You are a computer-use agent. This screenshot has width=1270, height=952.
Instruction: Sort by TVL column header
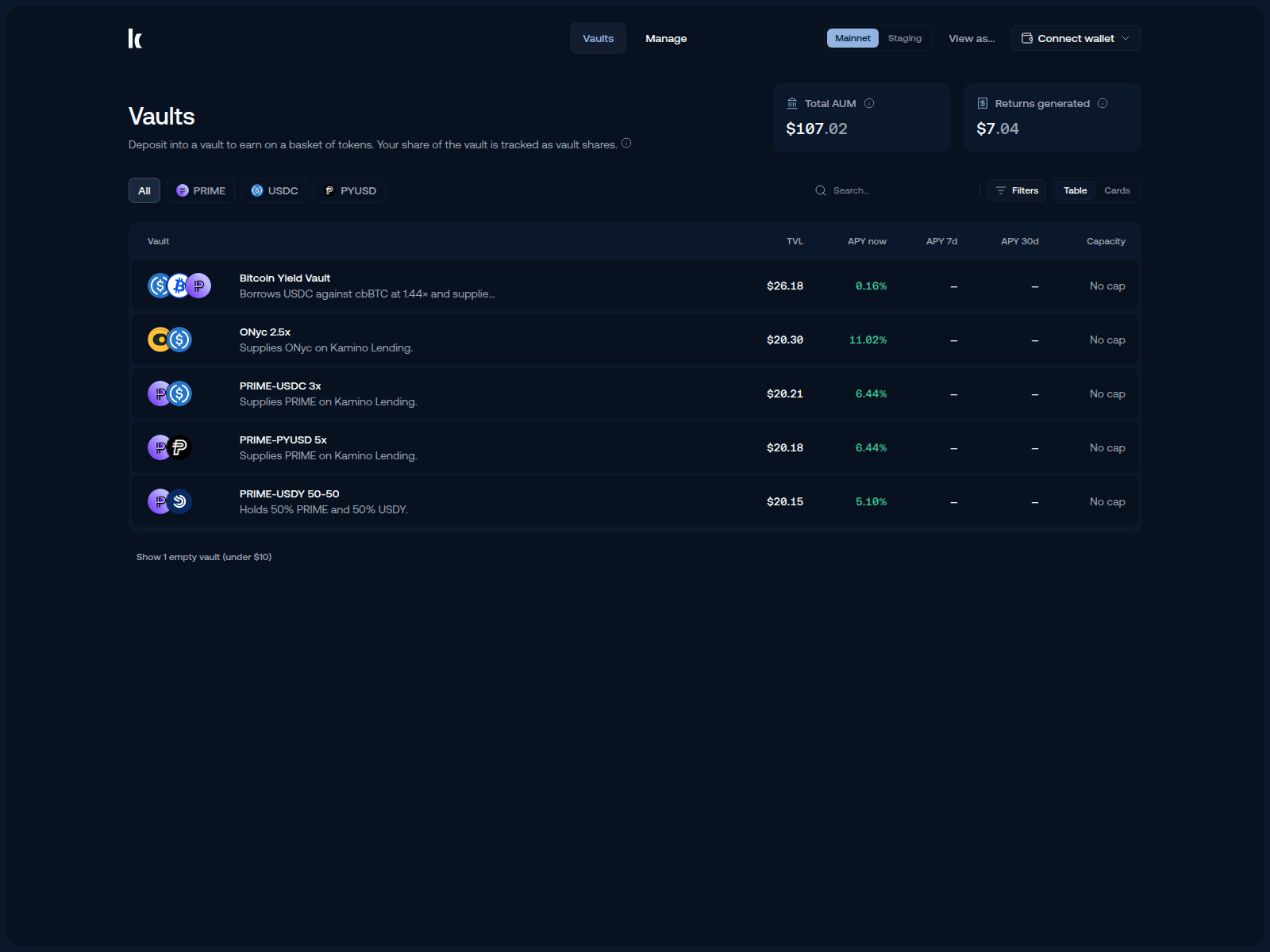click(795, 241)
